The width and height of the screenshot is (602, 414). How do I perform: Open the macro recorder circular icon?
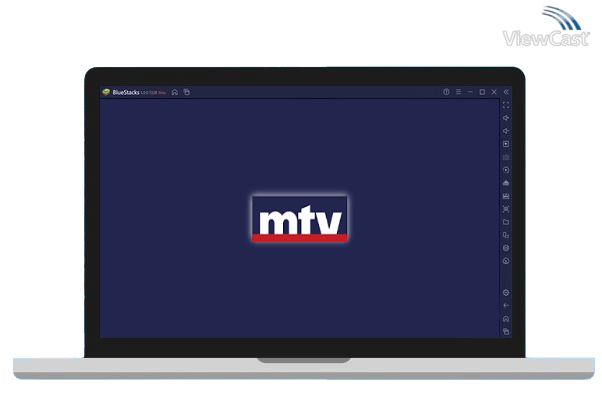[x=506, y=170]
